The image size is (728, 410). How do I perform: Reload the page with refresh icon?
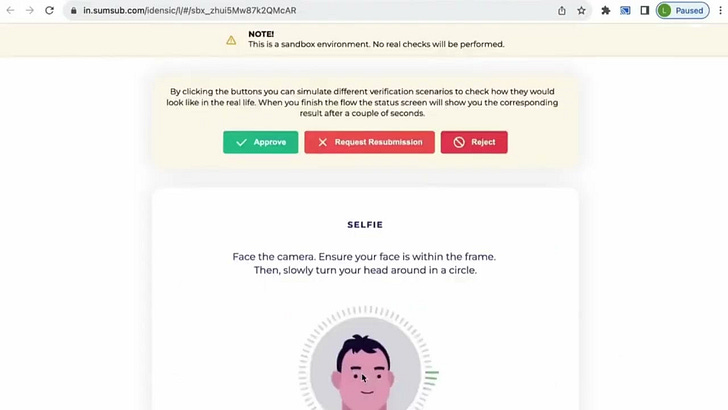click(x=49, y=10)
